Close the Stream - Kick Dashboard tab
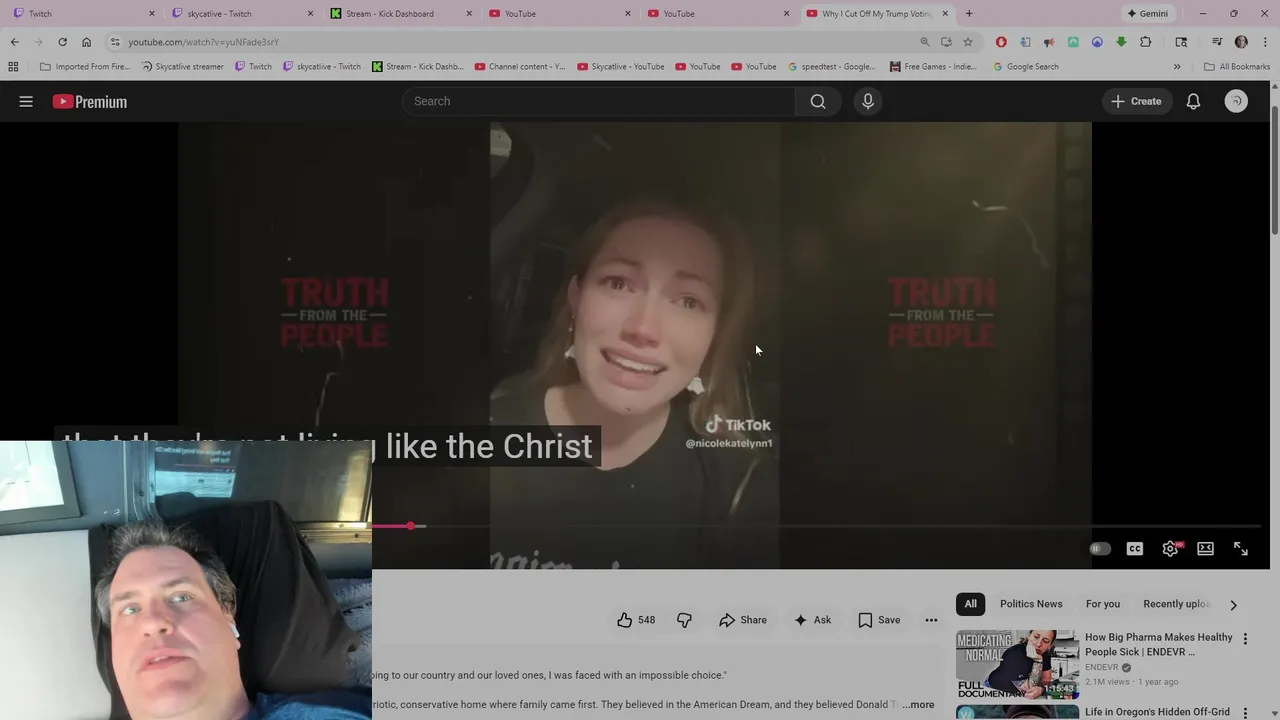This screenshot has height=720, width=1280. click(x=469, y=14)
